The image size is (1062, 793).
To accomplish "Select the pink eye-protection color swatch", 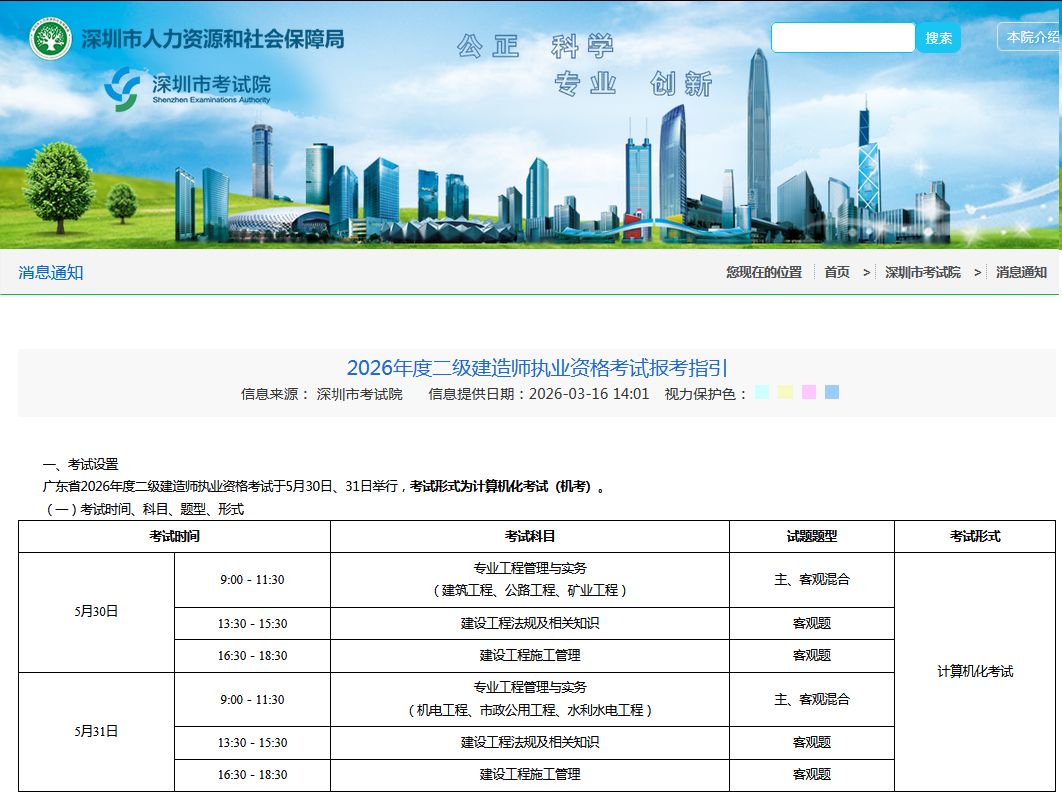I will pyautogui.click(x=808, y=392).
